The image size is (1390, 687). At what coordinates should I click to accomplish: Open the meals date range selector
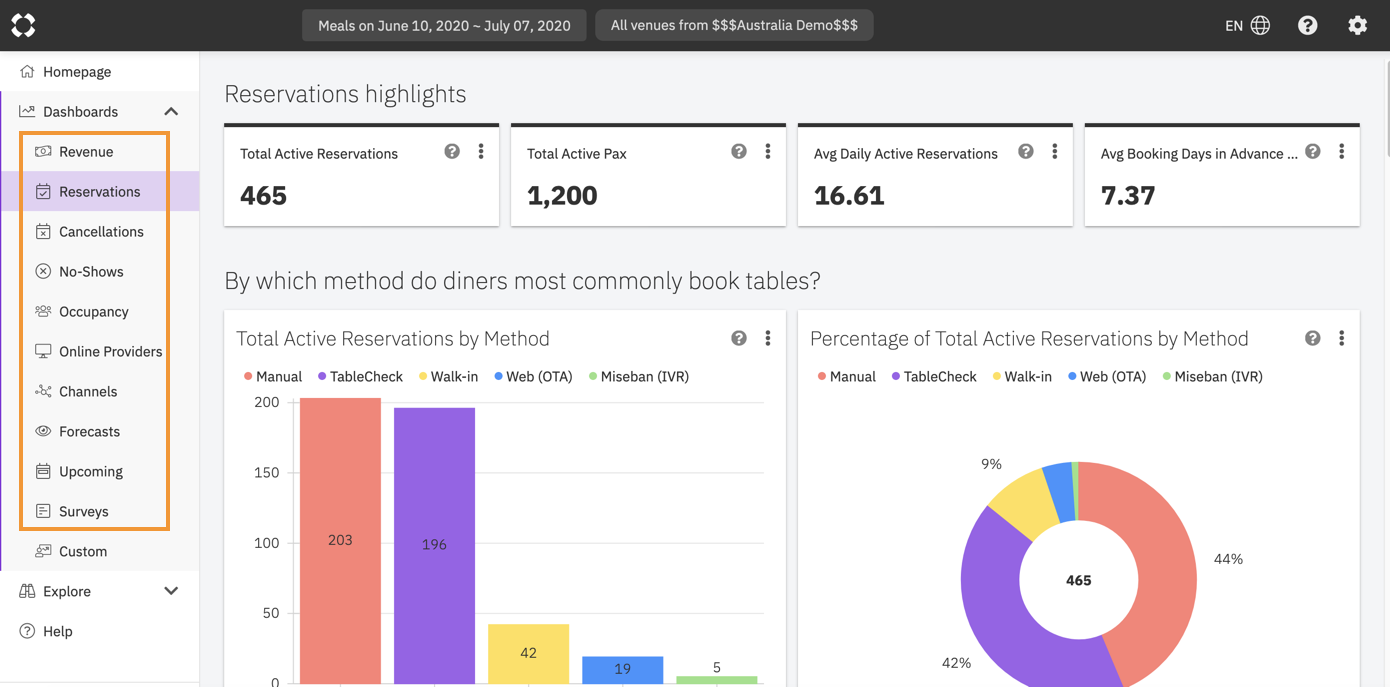pos(444,25)
